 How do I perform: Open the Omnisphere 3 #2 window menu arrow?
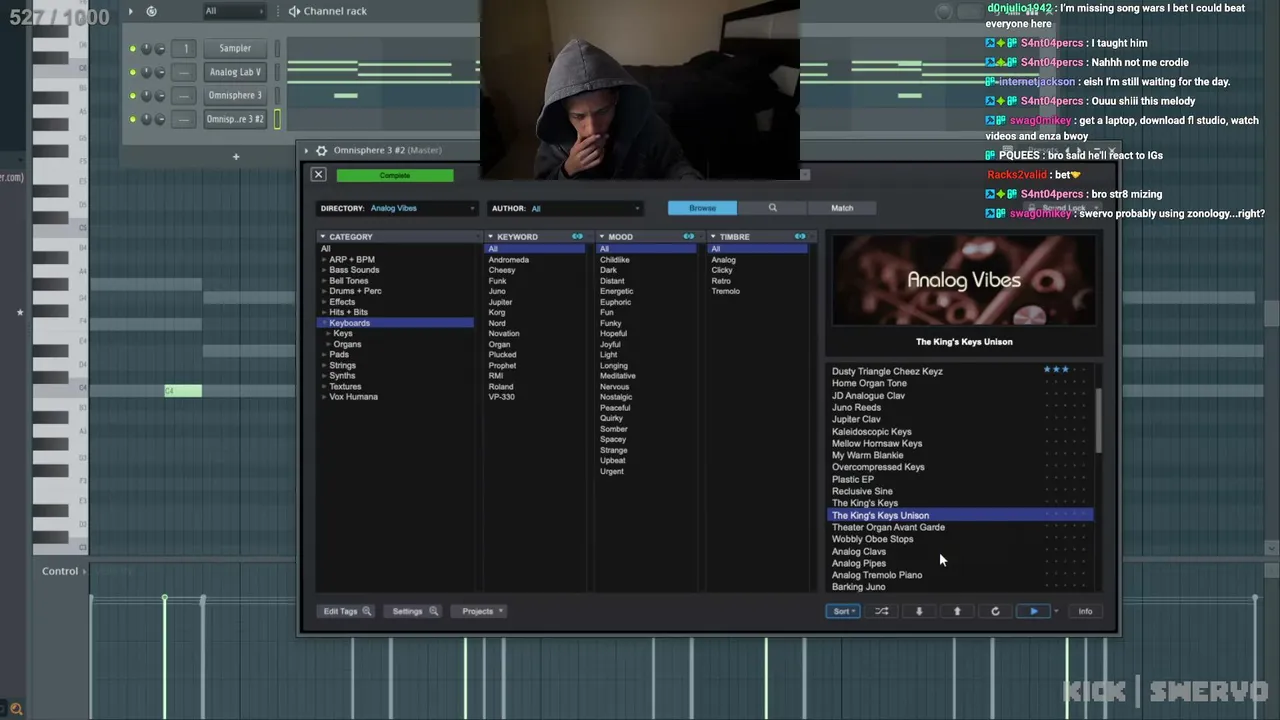(307, 151)
